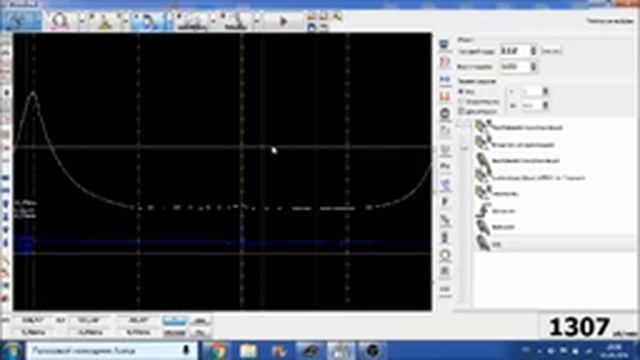Toggle the checkbox below the radio buttons
Viewport: 640px width, 360px height.
[x=461, y=111]
